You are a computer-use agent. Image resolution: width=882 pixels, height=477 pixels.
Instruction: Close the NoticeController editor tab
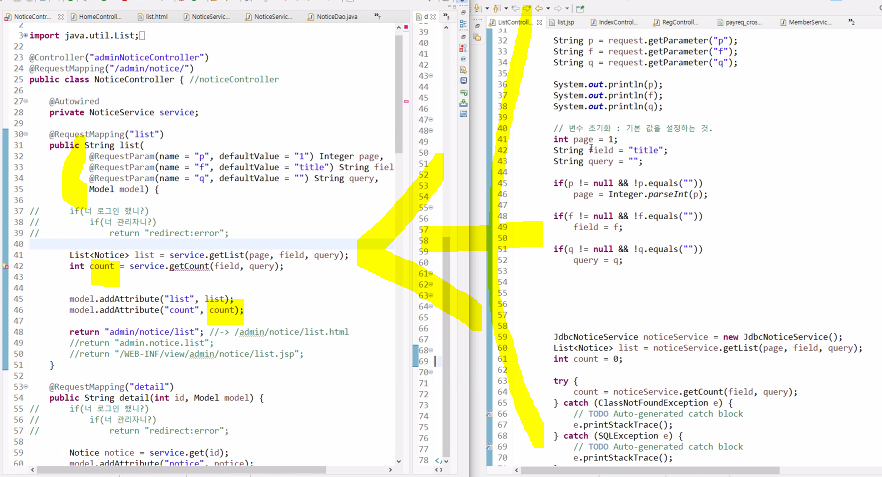coord(61,17)
